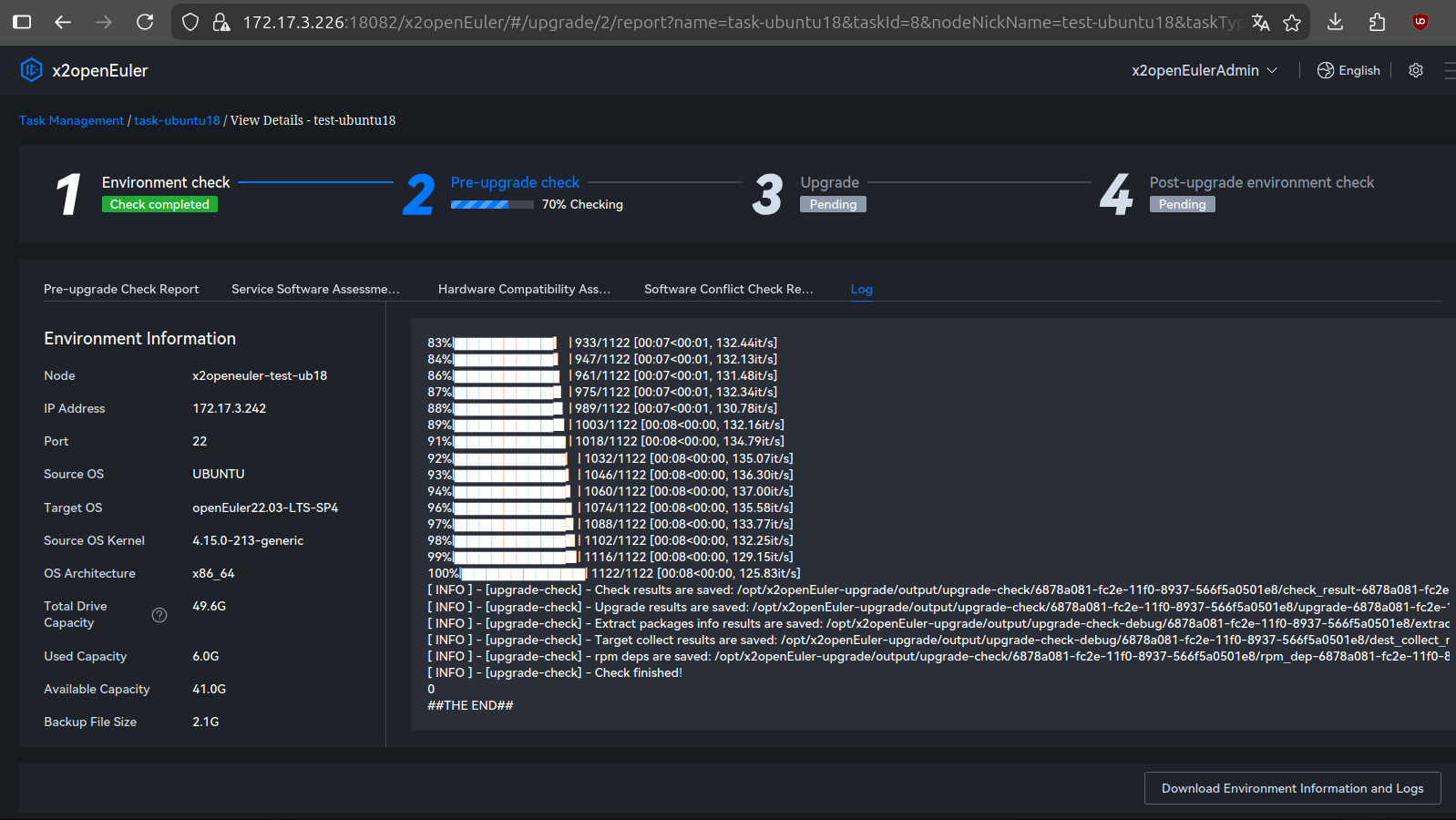Reload the page with the refresh icon
The width and height of the screenshot is (1456, 820).
(x=145, y=22)
